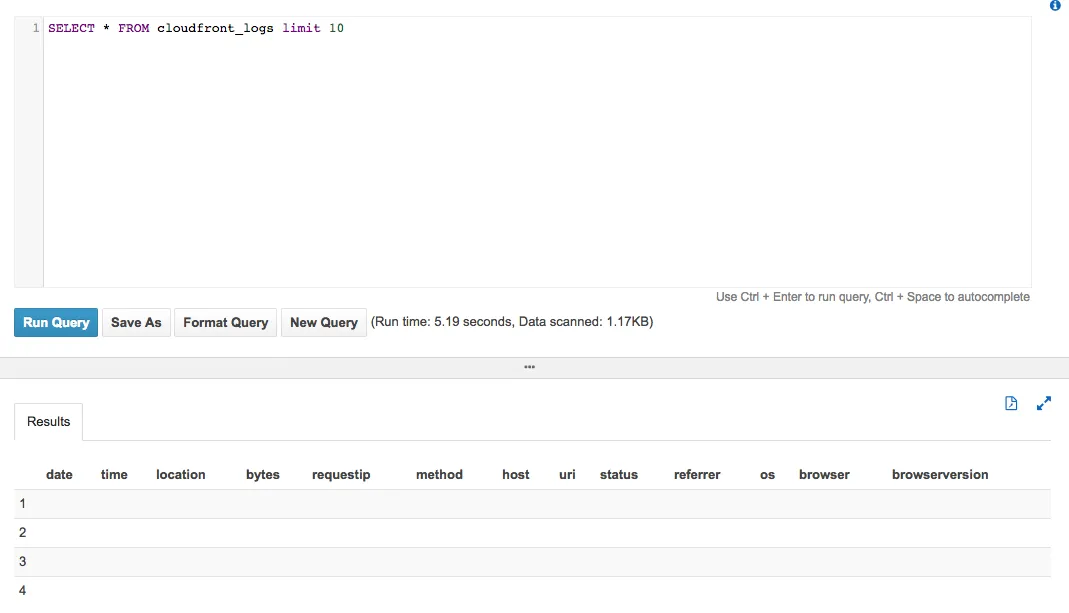The image size is (1069, 613).
Task: Click the three-dot pane divider handle
Action: (529, 367)
